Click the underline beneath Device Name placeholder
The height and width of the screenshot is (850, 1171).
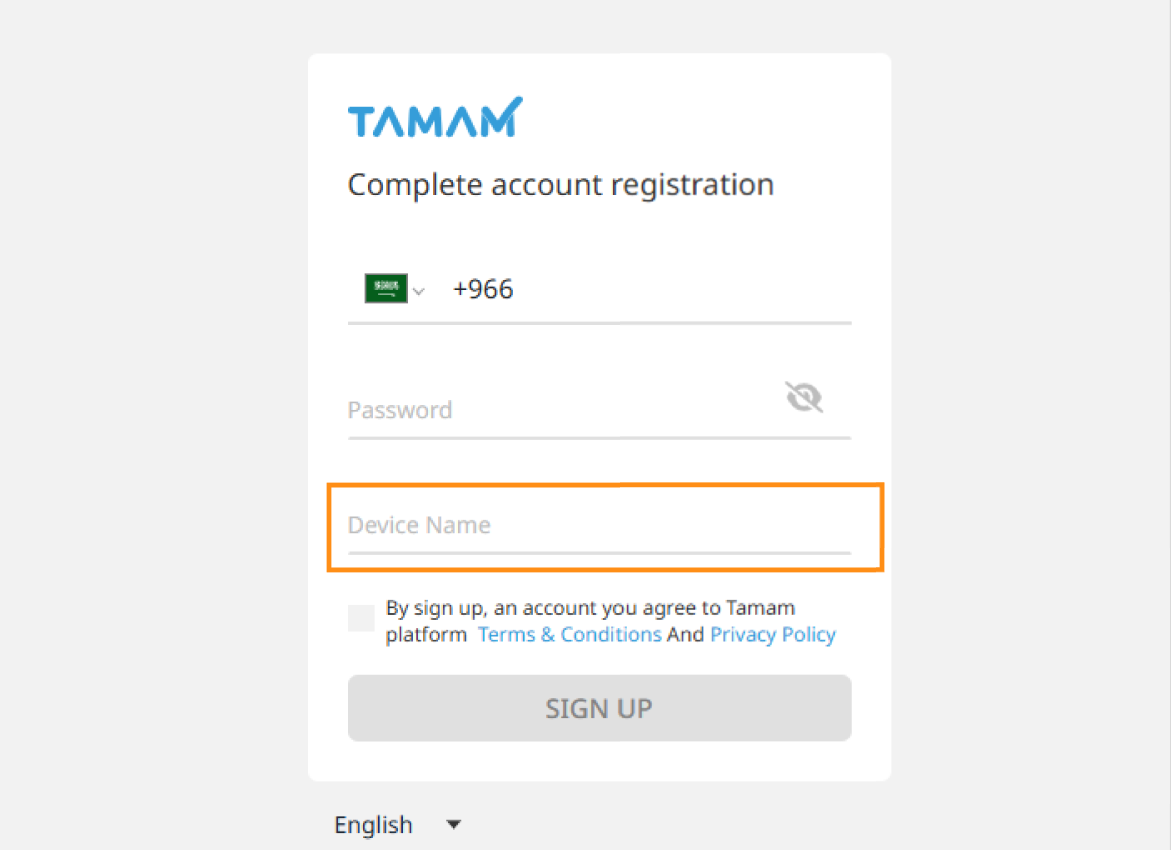tap(599, 553)
